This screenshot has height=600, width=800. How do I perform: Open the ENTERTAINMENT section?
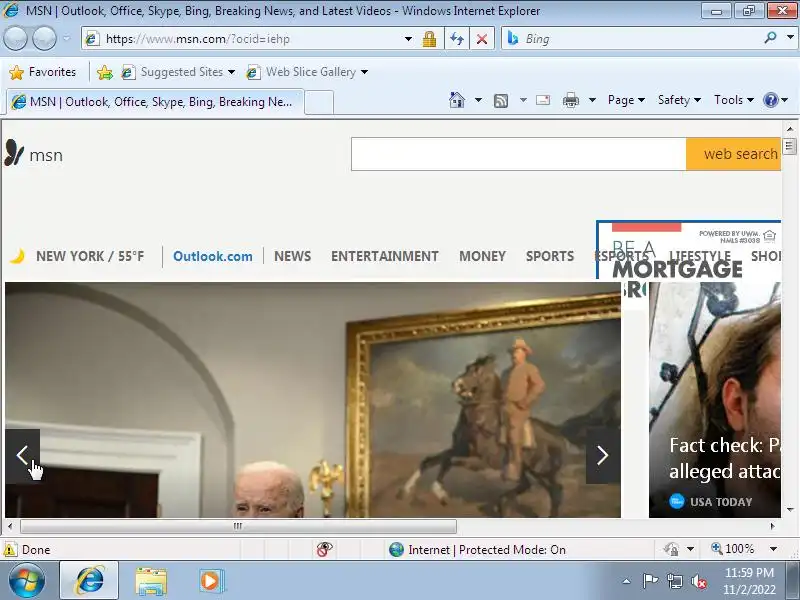click(385, 256)
